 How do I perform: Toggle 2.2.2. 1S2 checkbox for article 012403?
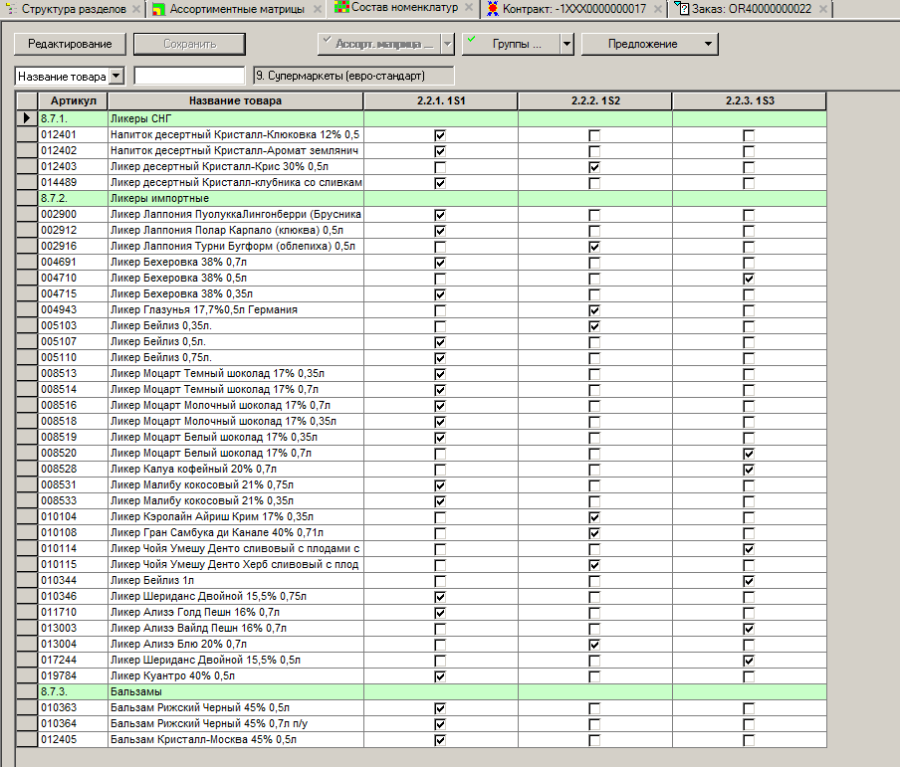pos(595,167)
